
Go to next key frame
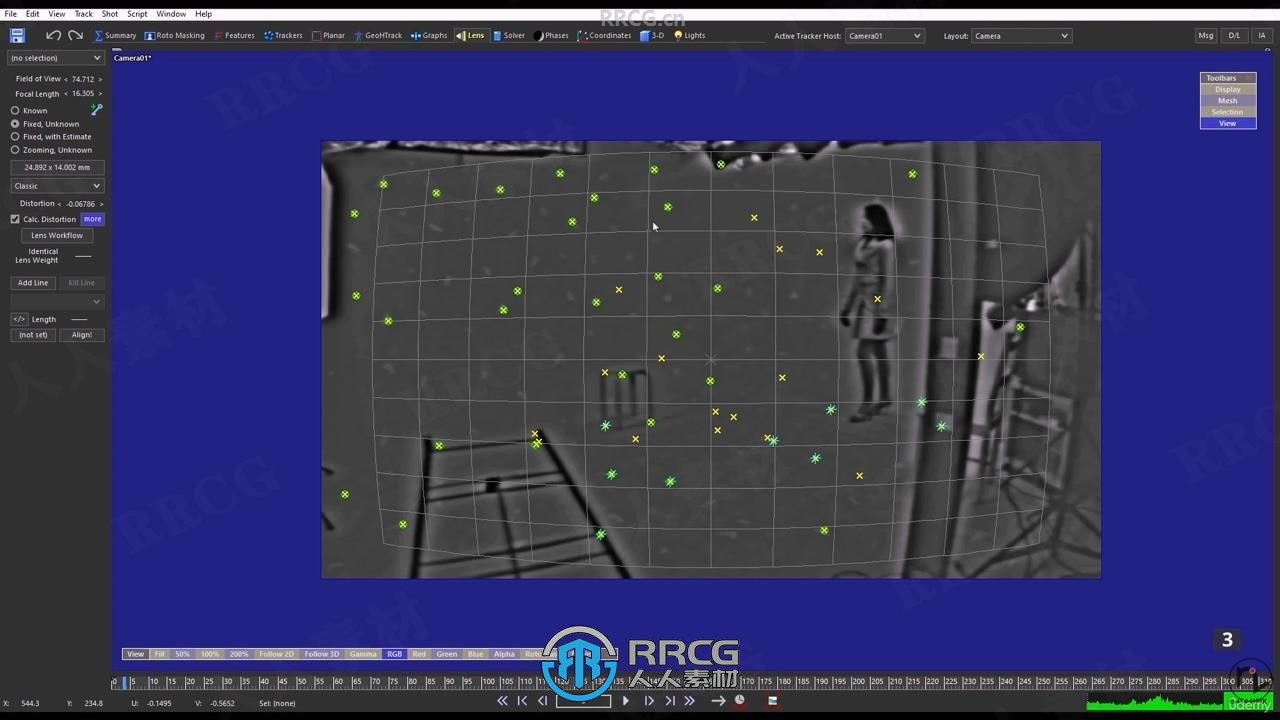[x=669, y=701]
